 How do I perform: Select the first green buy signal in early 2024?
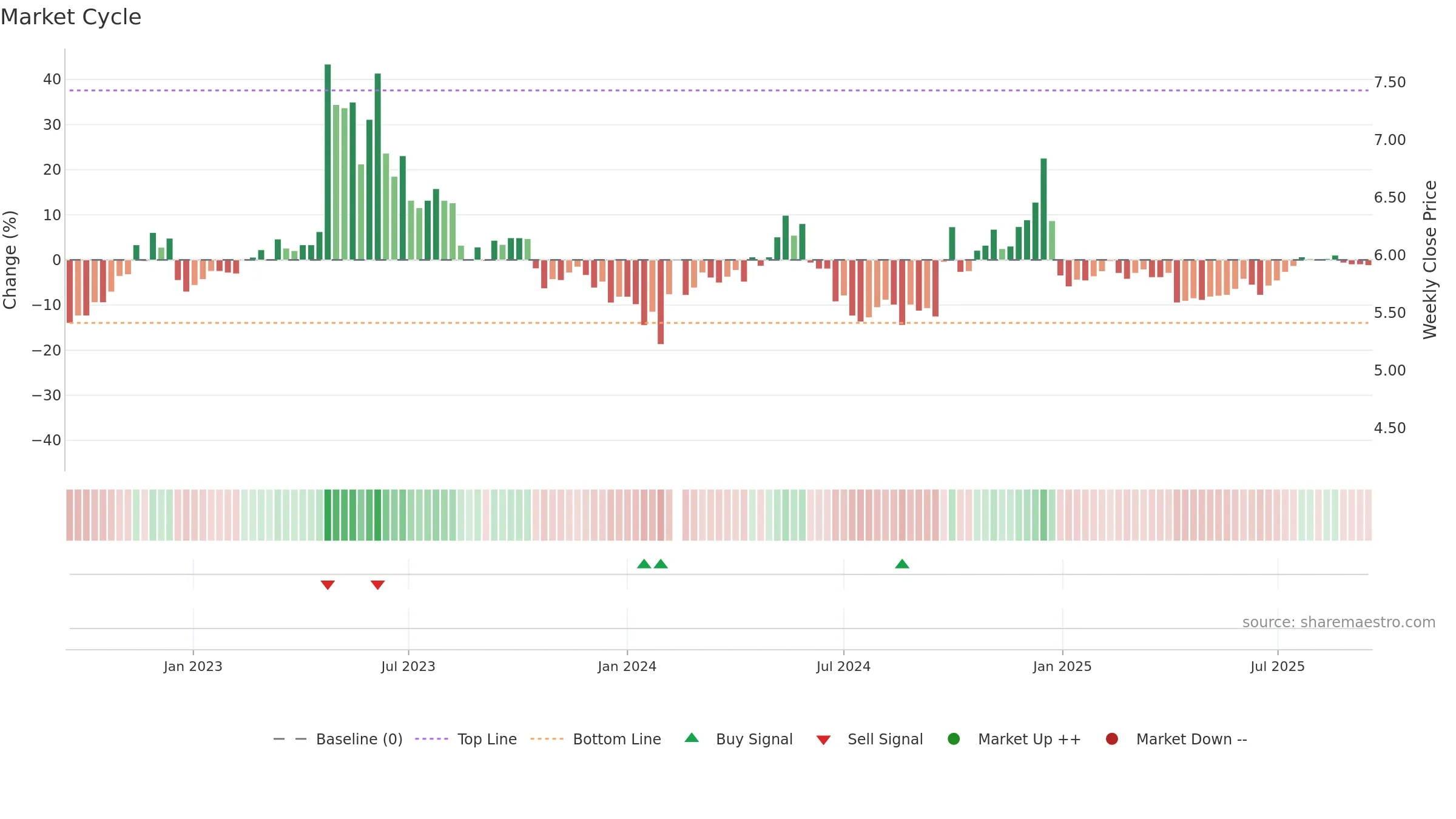click(x=644, y=564)
